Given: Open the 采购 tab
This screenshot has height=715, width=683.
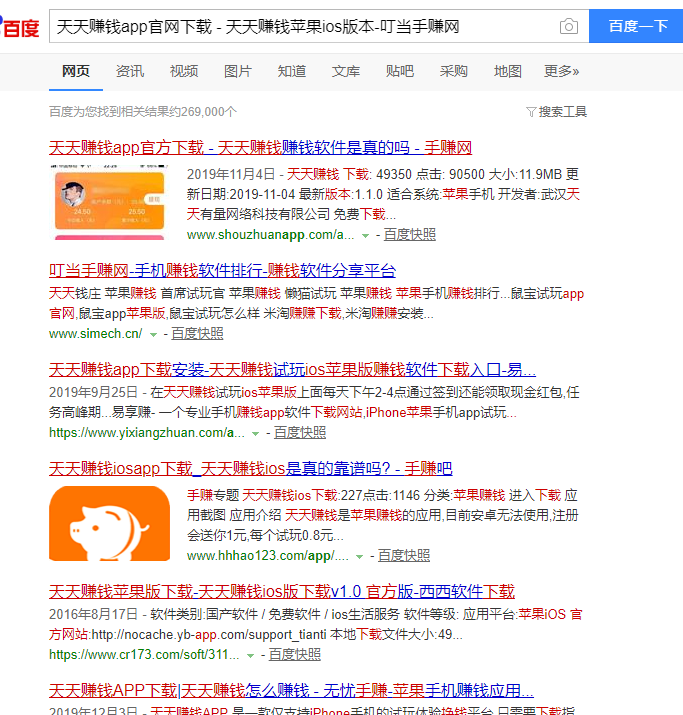Looking at the screenshot, I should (x=454, y=71).
